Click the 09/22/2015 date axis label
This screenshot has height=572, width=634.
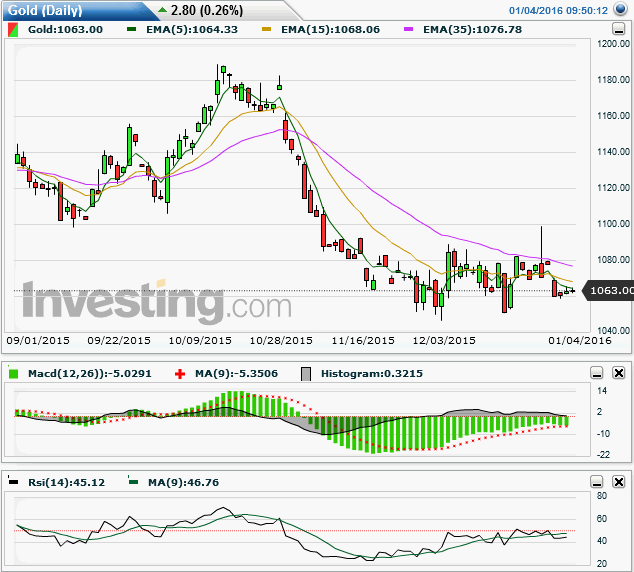(119, 341)
